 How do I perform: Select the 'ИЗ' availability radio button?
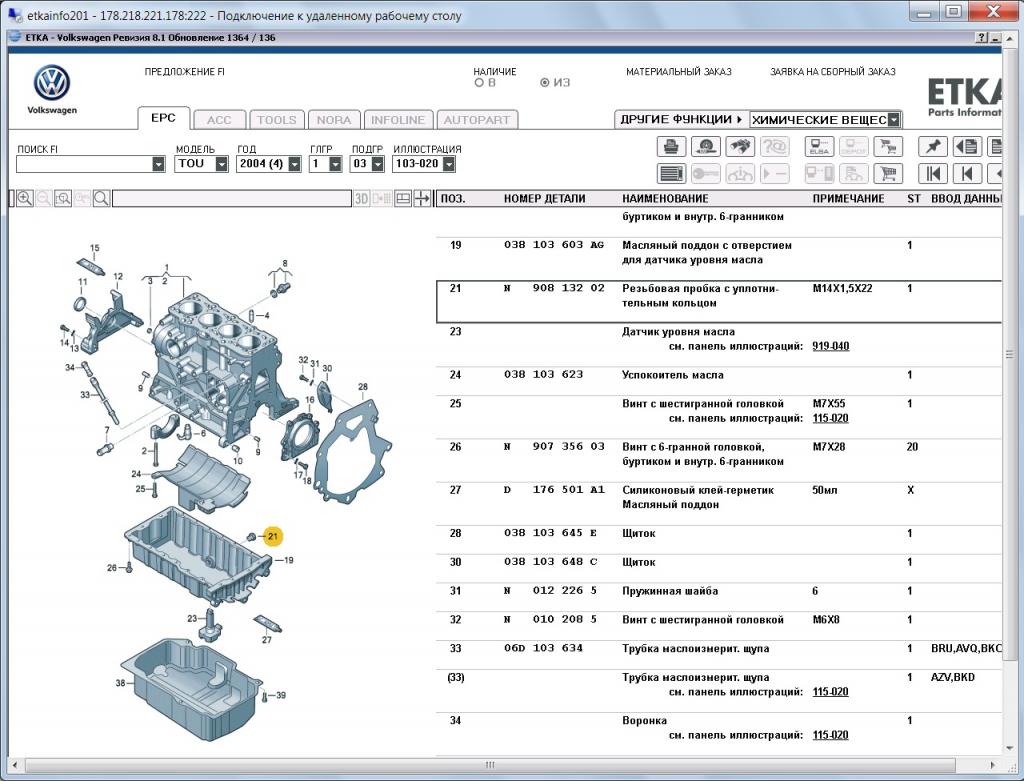544,83
